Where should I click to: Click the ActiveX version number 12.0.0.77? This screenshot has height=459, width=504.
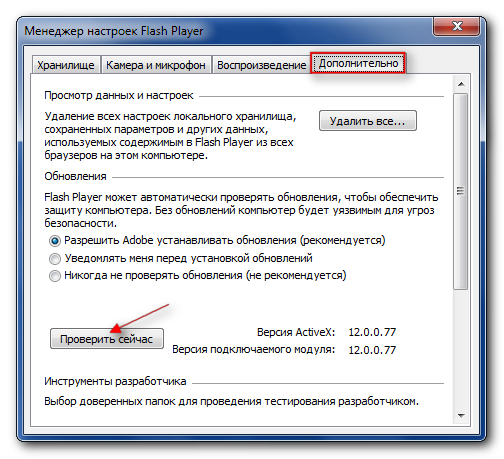coord(372,332)
